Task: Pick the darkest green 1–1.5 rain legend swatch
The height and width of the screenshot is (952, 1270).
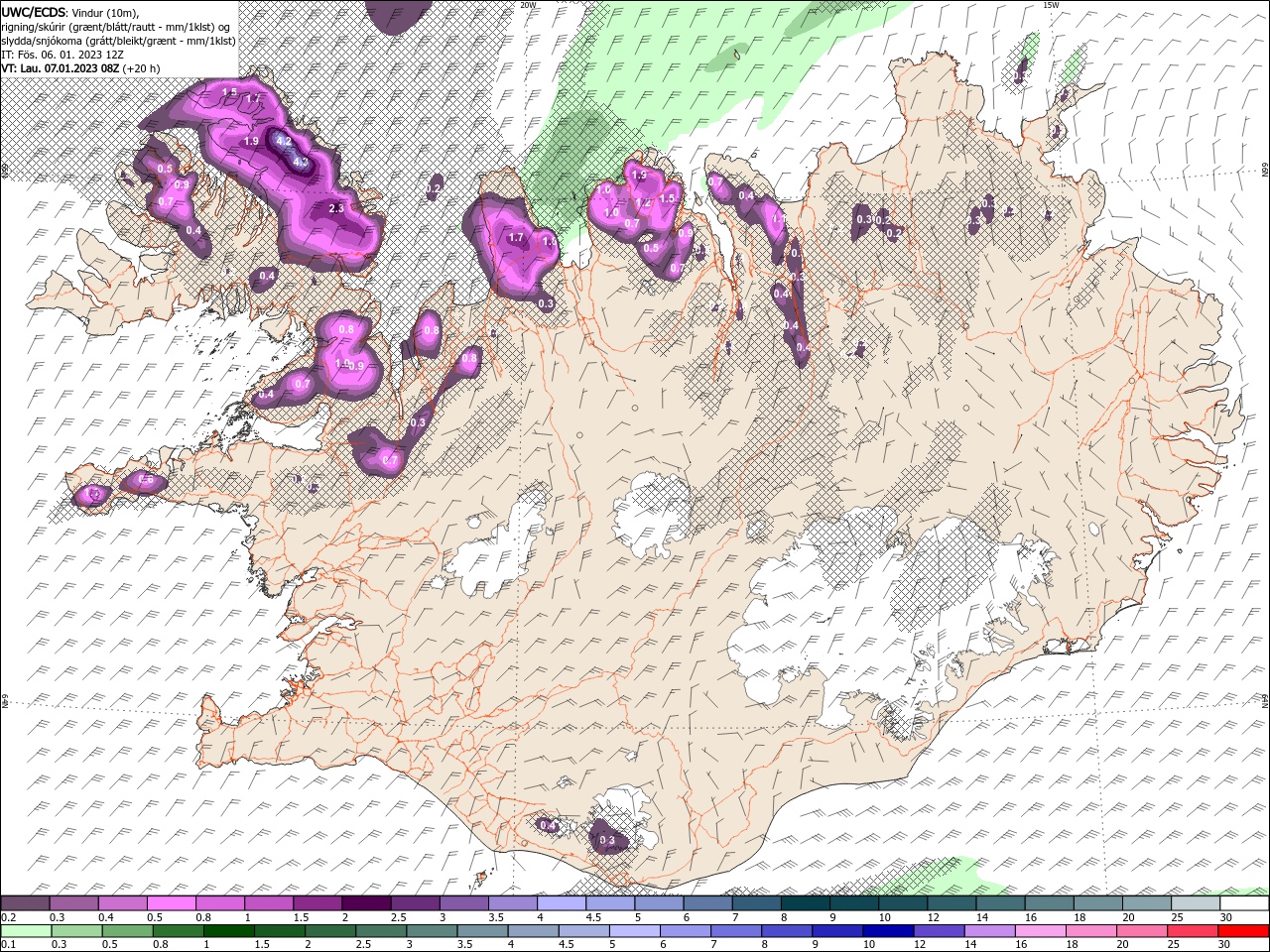Action: tap(228, 930)
